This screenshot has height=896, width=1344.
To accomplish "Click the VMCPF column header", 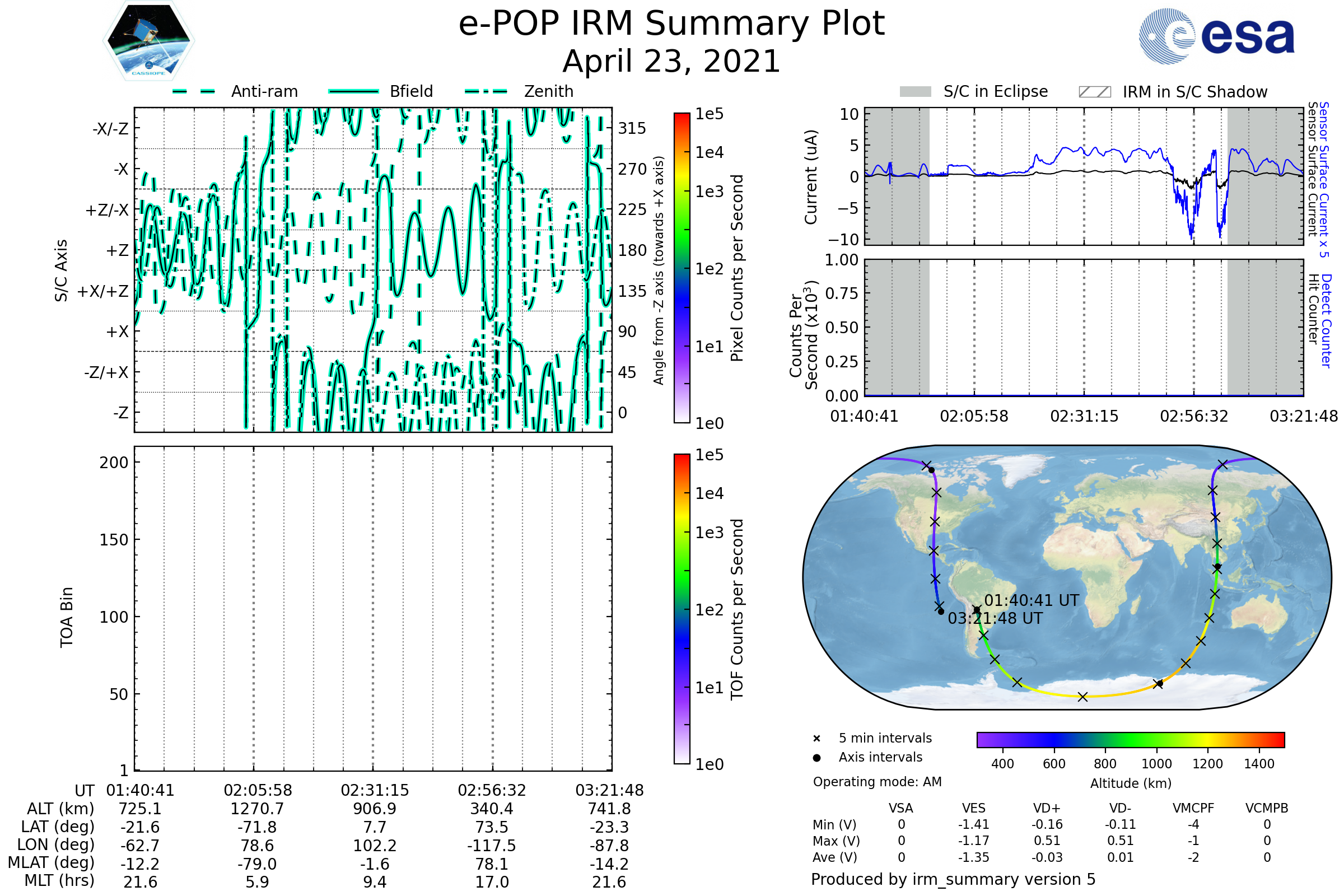I will 1193,809.
